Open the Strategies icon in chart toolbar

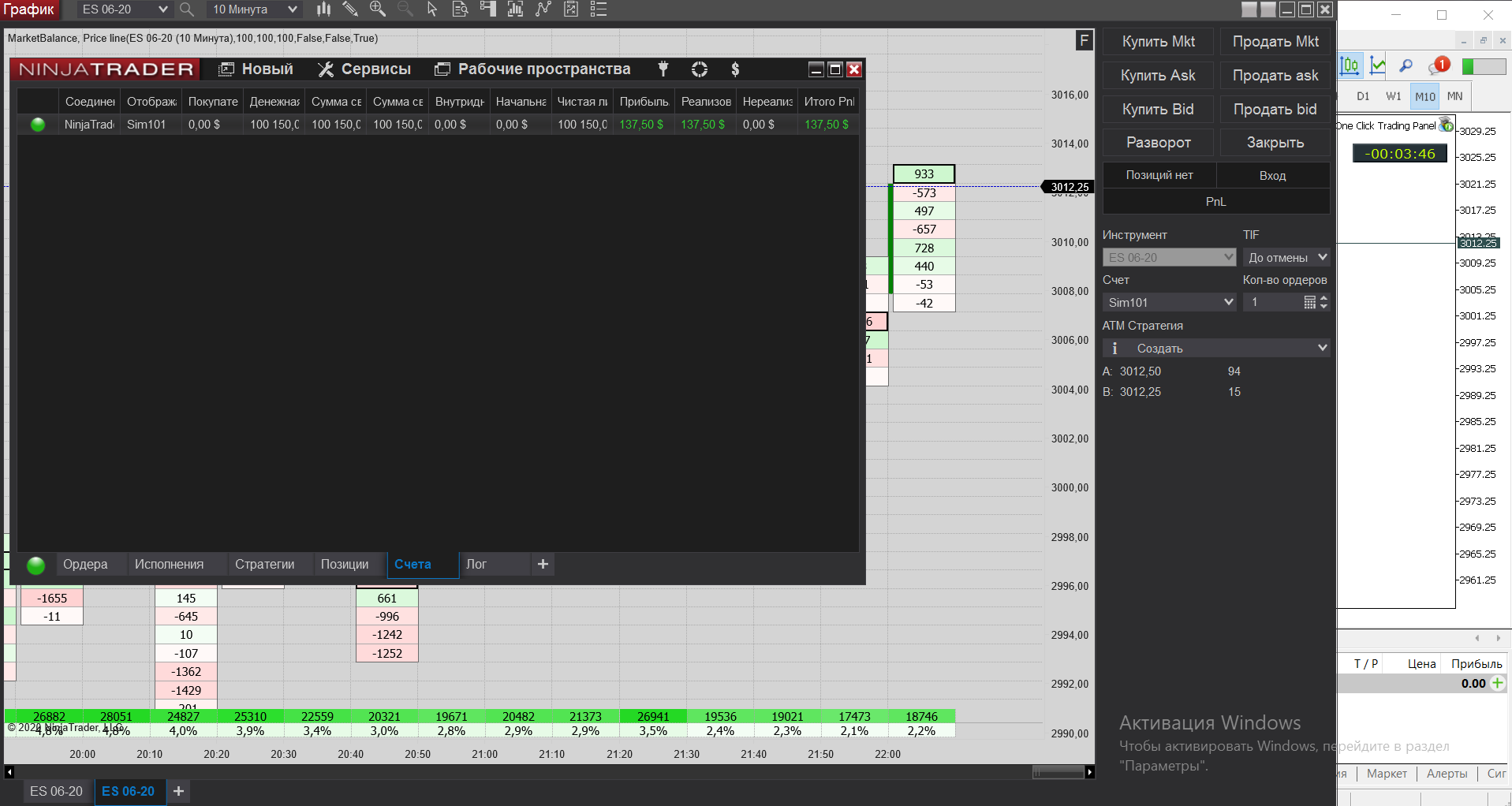(x=543, y=9)
